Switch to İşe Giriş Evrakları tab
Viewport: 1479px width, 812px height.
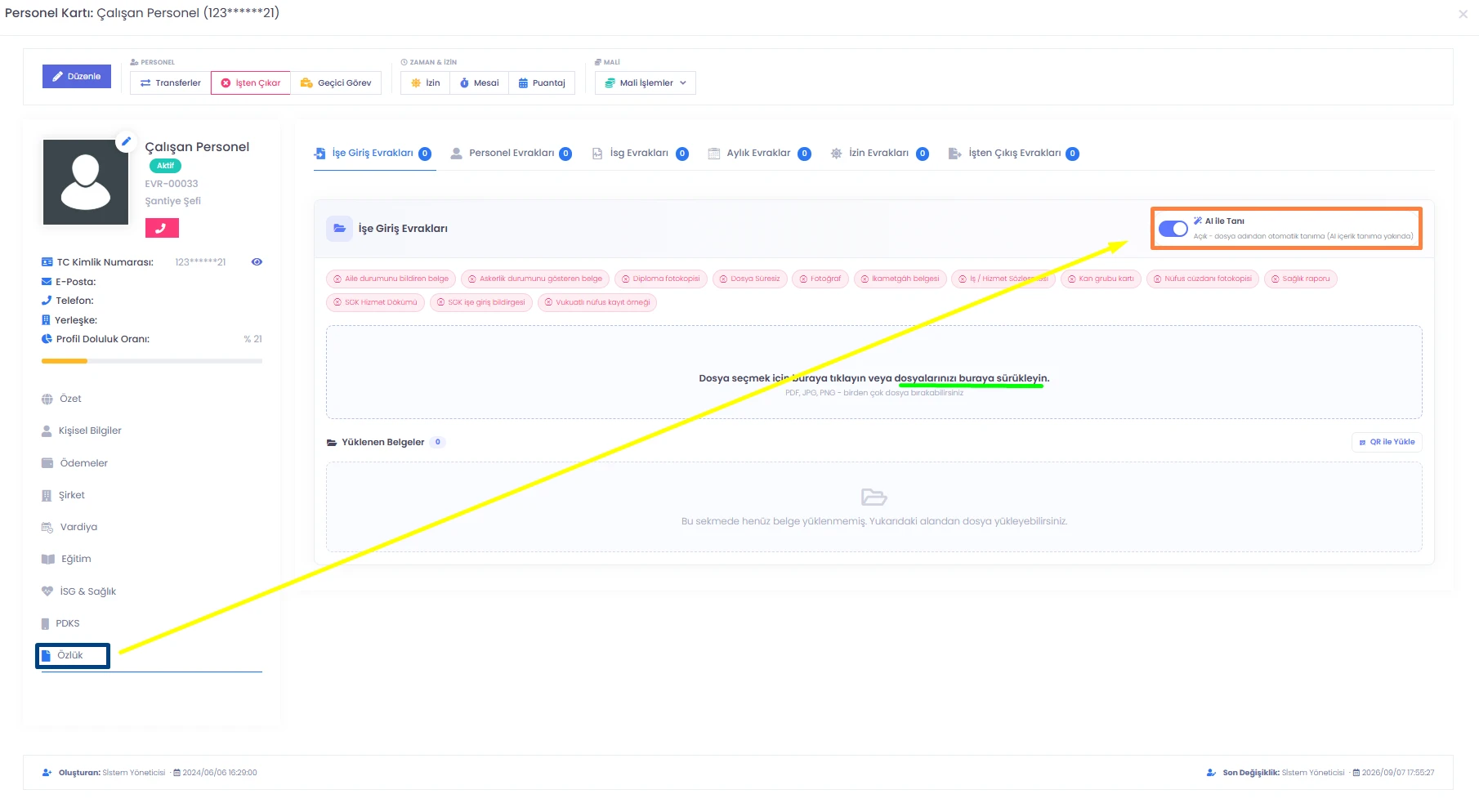click(373, 153)
